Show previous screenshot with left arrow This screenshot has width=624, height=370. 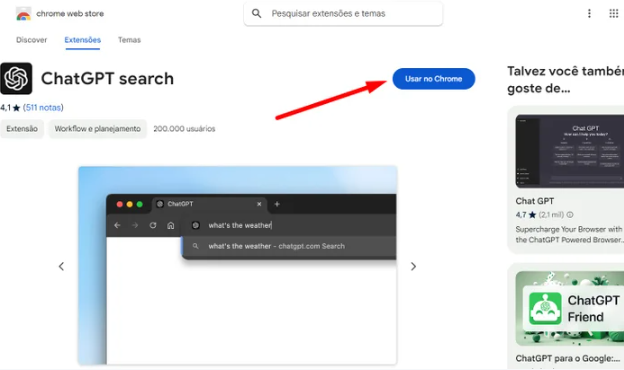61,266
